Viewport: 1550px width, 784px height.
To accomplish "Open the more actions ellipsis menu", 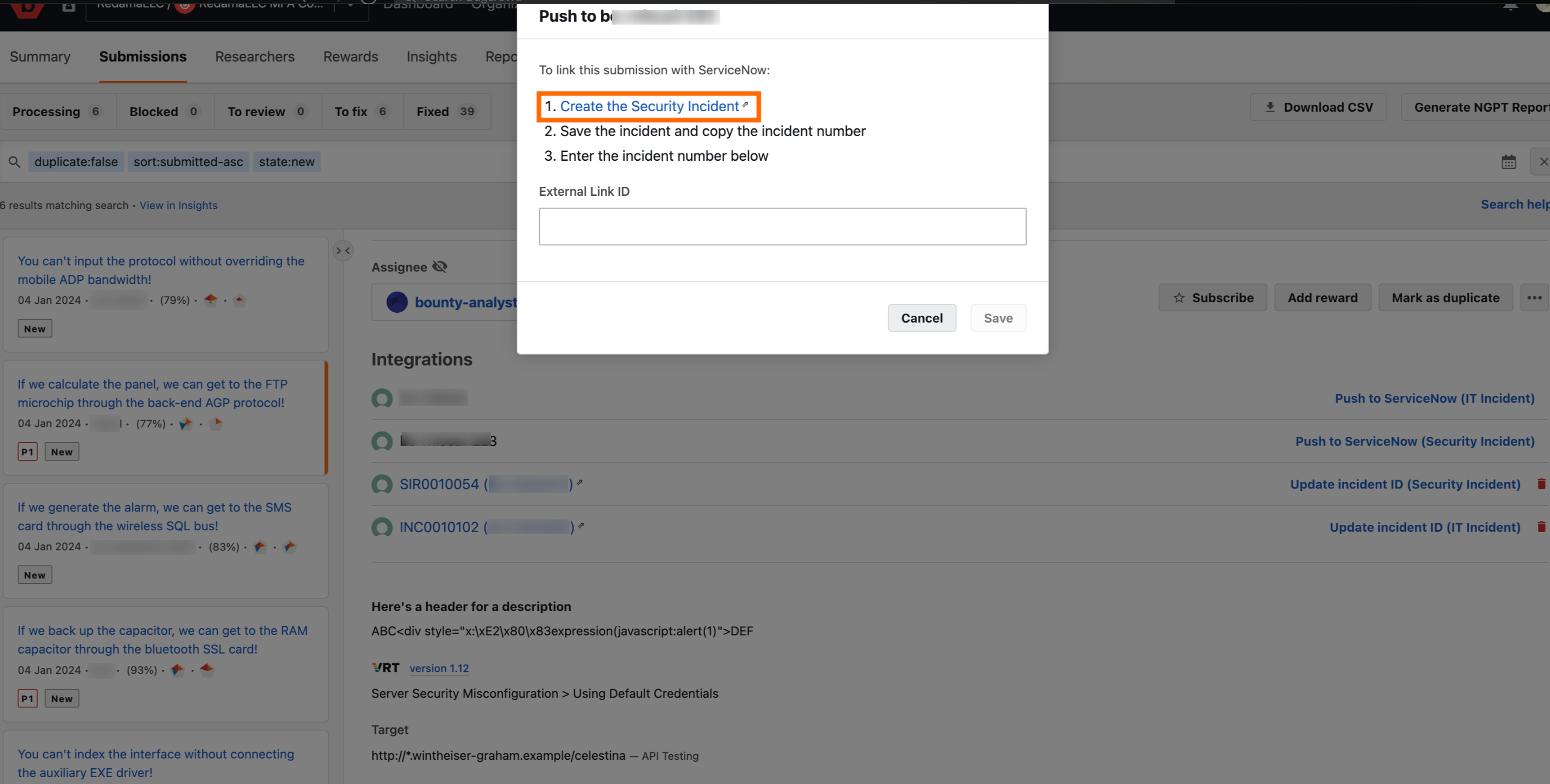I will (x=1534, y=298).
